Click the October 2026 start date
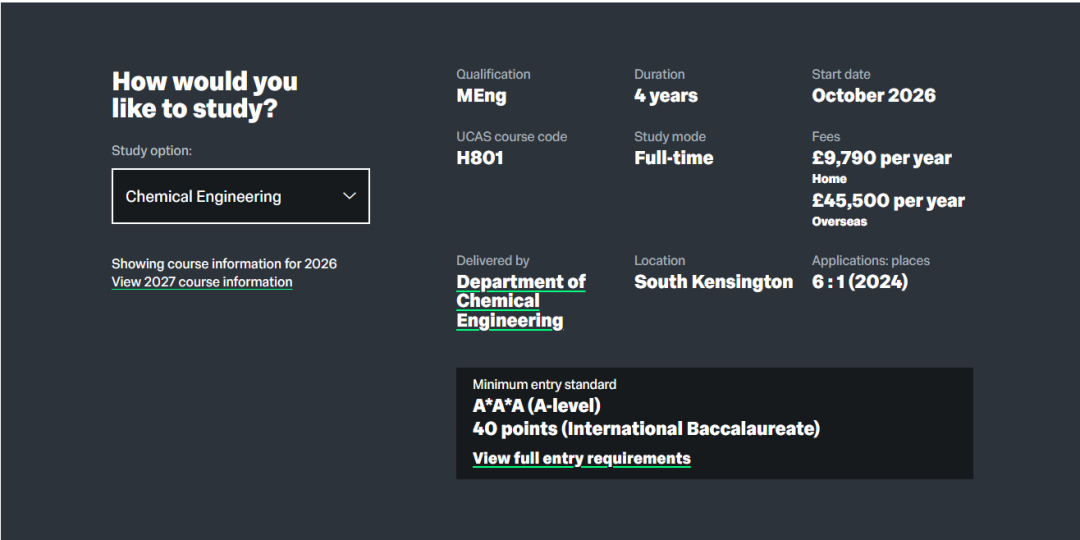The width and height of the screenshot is (1080, 540). (873, 96)
